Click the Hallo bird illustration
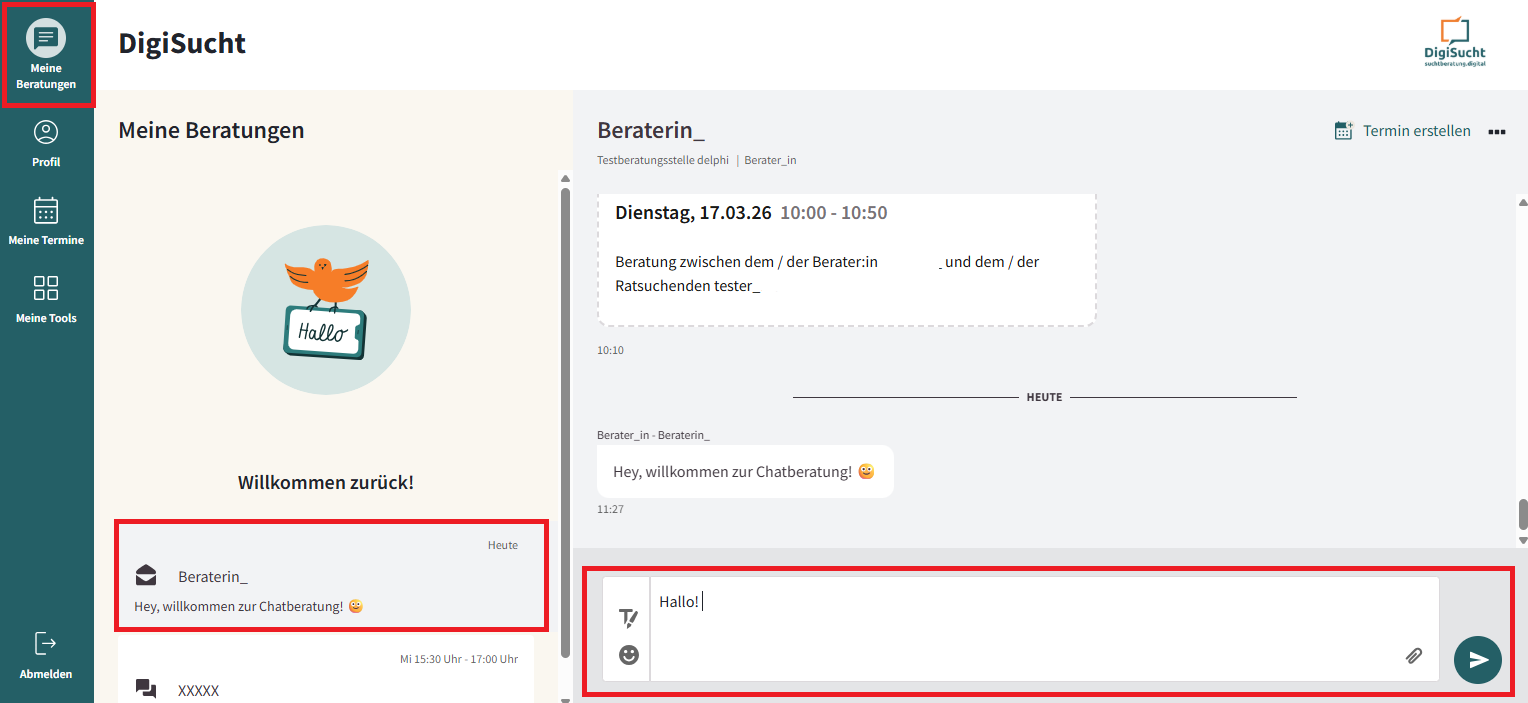The height and width of the screenshot is (703, 1528). pos(326,309)
